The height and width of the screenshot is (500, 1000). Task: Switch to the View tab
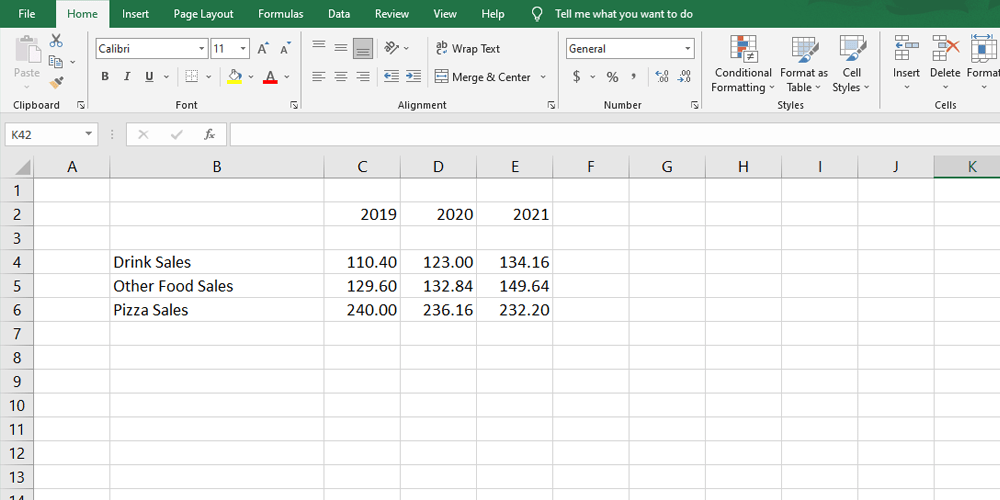(x=445, y=14)
